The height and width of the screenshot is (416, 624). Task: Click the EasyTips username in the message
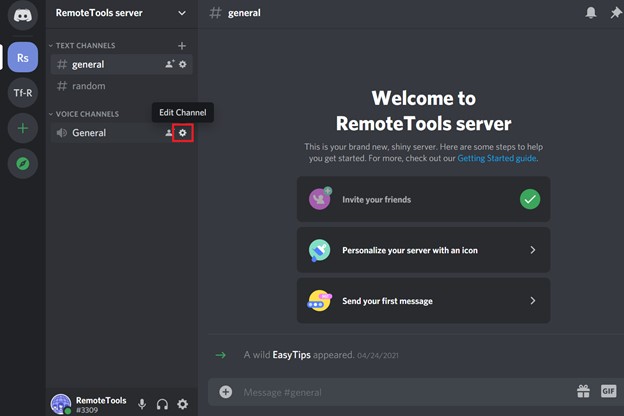[291, 355]
